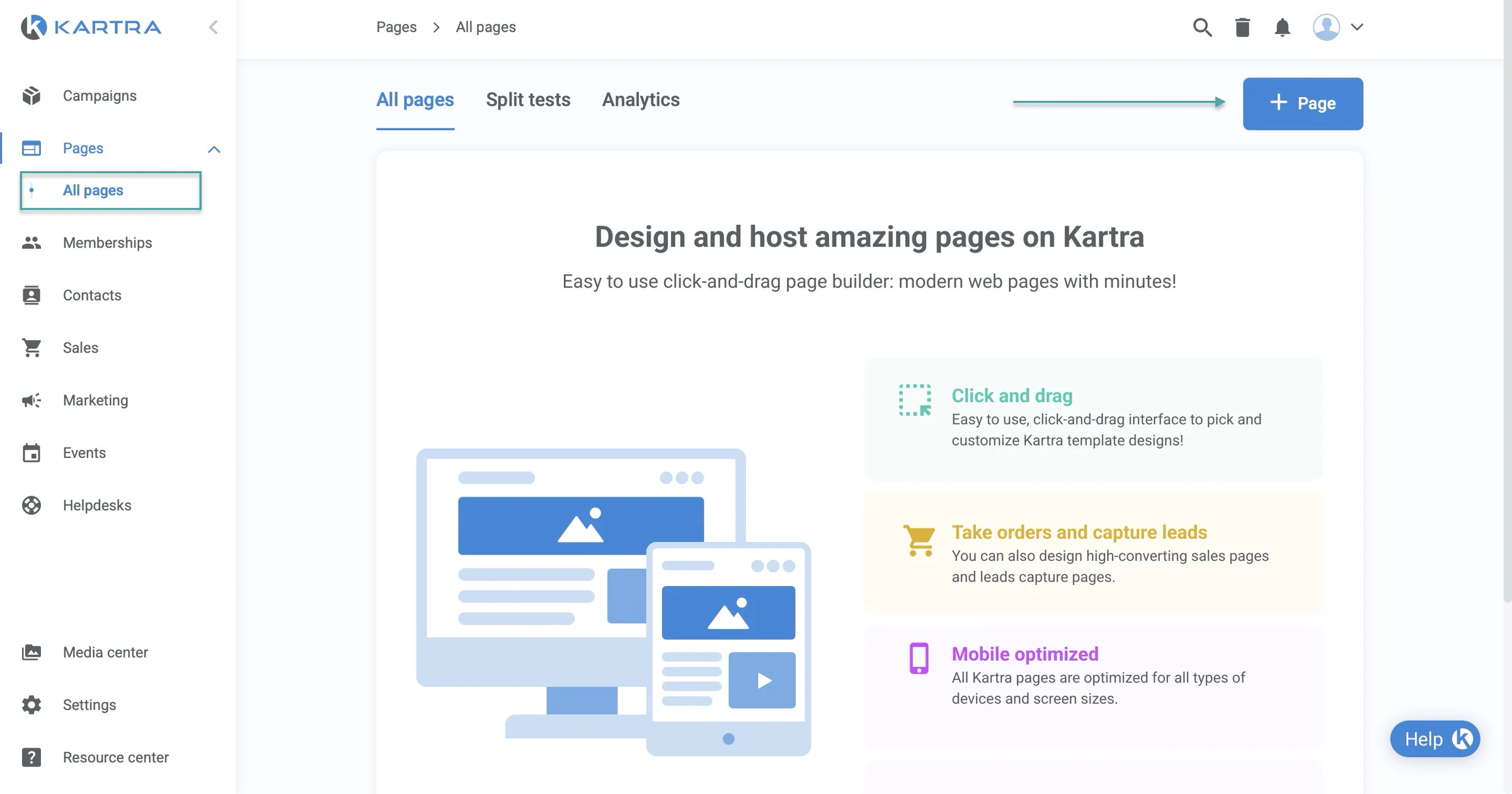Click the page builder illustration
This screenshot has width=1512, height=794.
point(614,602)
